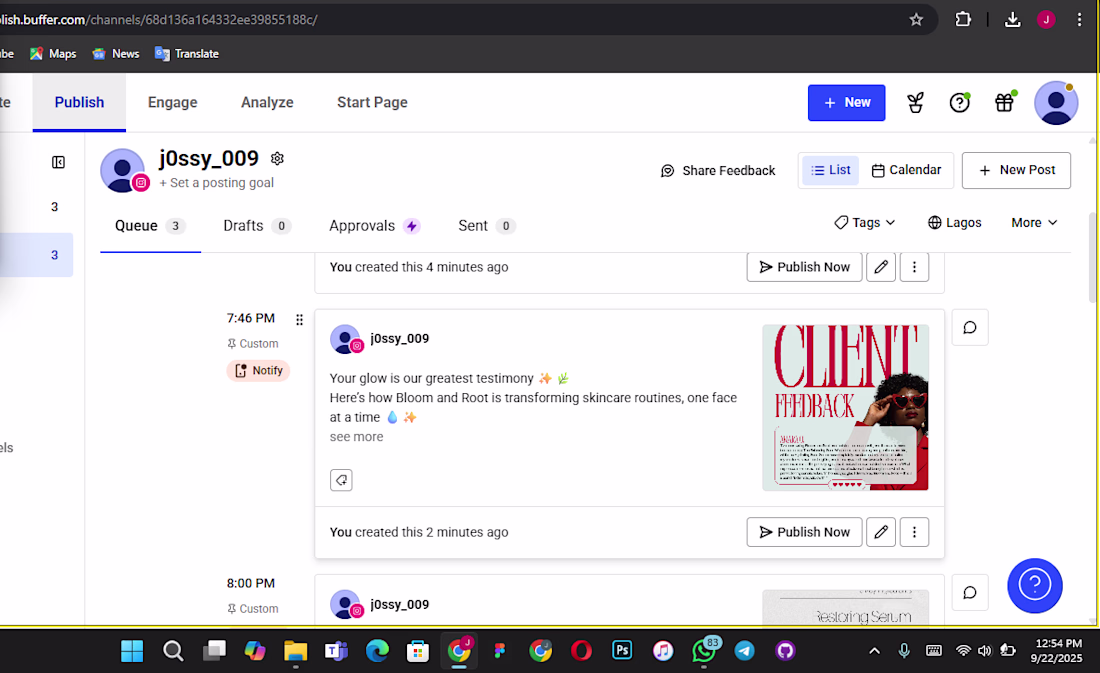
Task: Open WhatsApp from the taskbar
Action: 704,651
